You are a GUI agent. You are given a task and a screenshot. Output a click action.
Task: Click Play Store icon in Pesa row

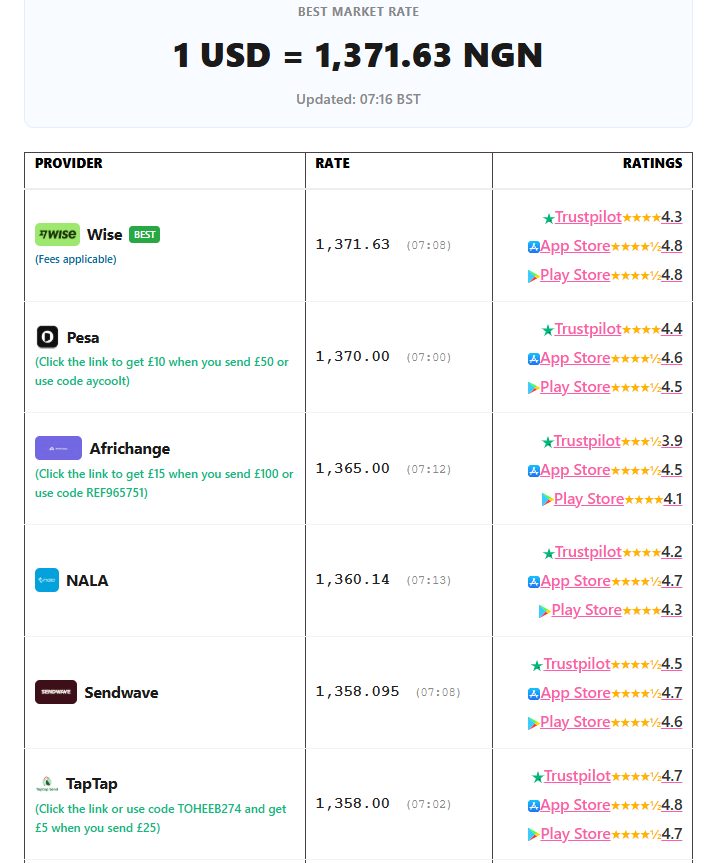click(x=533, y=388)
